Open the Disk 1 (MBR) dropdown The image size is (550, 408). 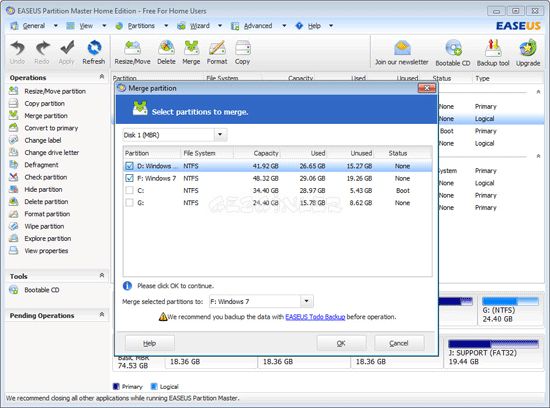point(220,135)
